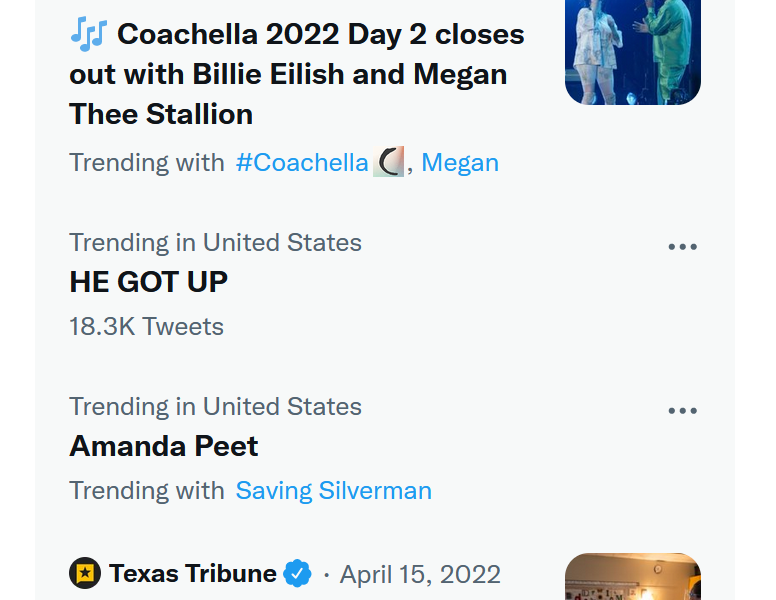Click the Texas Tribune star avatar
The image size is (776, 600).
[x=85, y=574]
